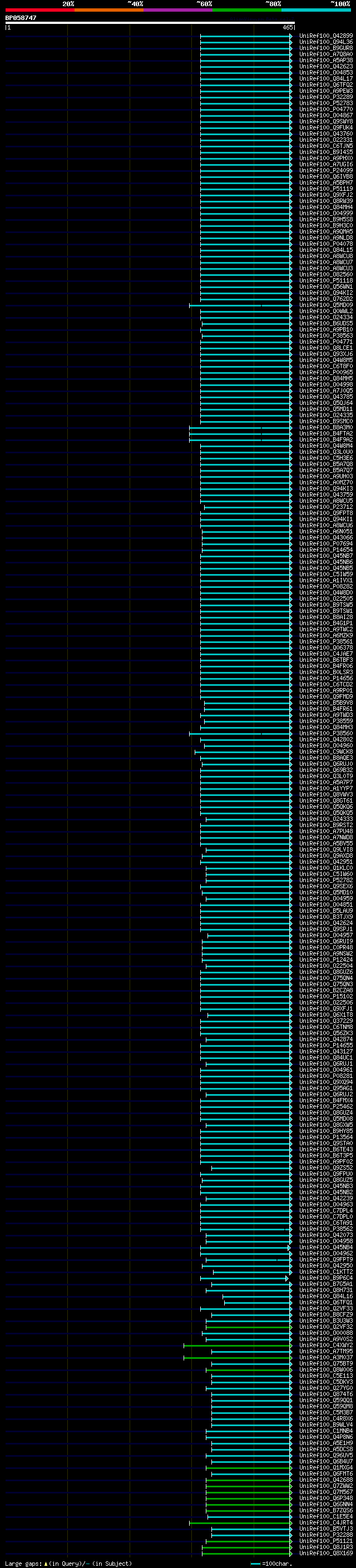Choose the UniRef100_A7UGI6 row label
Viewport: 356px width, 1568px height.
[325, 164]
